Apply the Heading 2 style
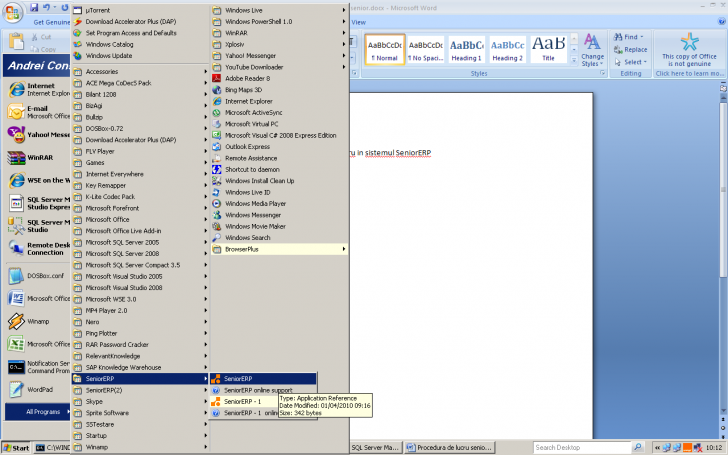 click(507, 49)
